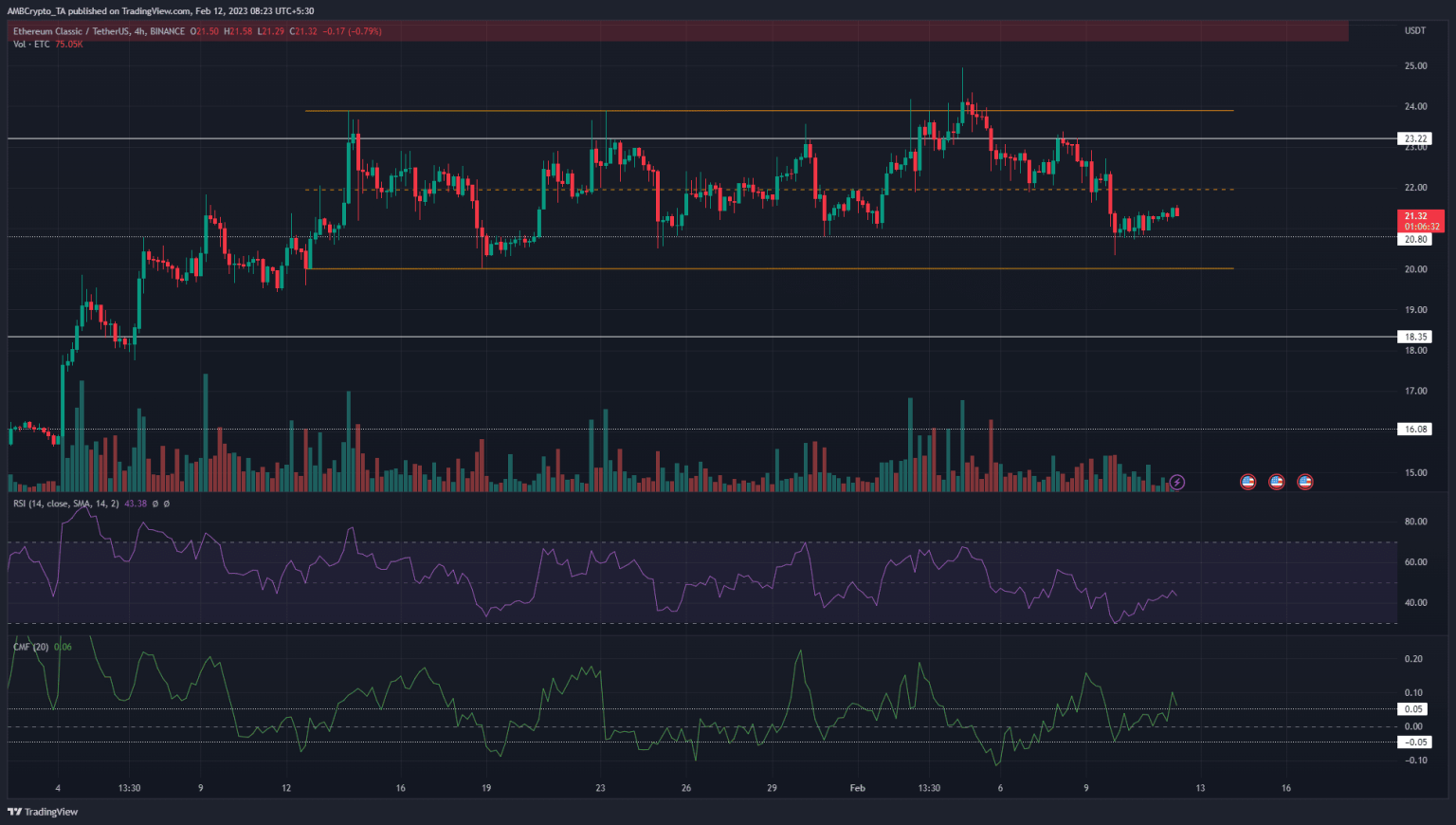This screenshot has height=825, width=1456.
Task: Click the Feb date label on time axis
Action: pos(857,788)
